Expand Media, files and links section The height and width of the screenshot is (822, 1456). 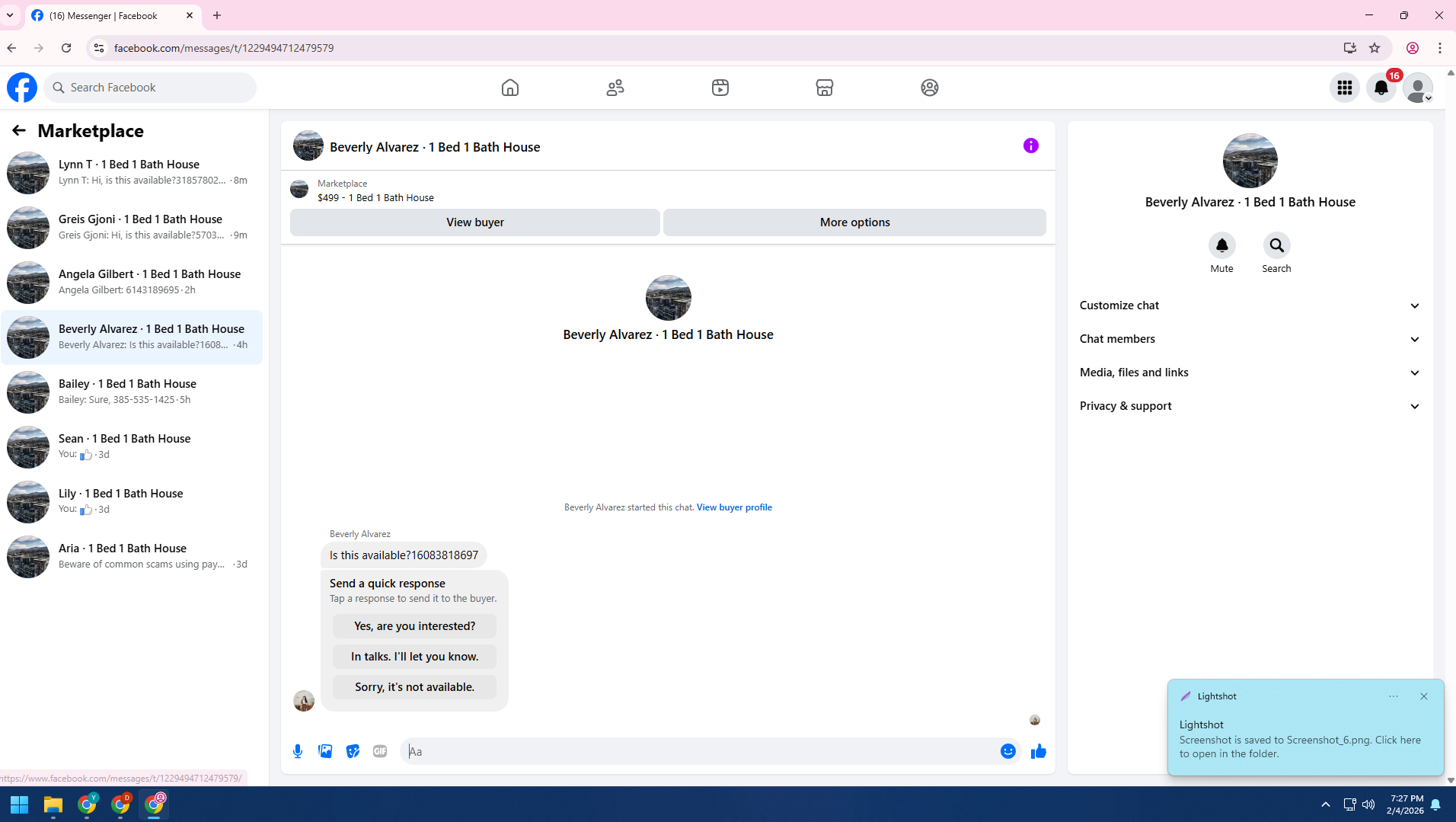(x=1250, y=373)
